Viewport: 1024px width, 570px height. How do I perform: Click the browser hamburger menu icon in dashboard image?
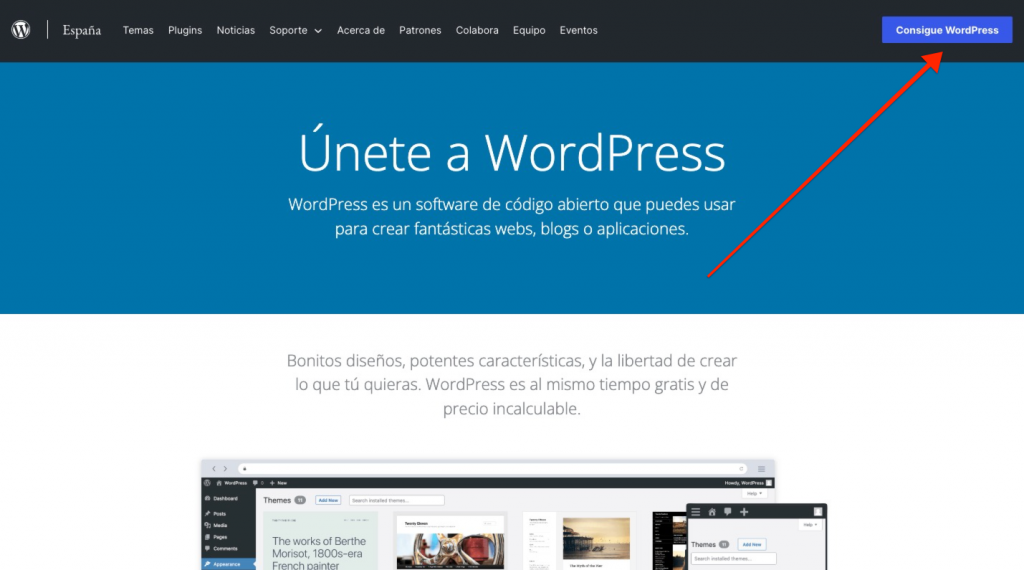click(761, 469)
